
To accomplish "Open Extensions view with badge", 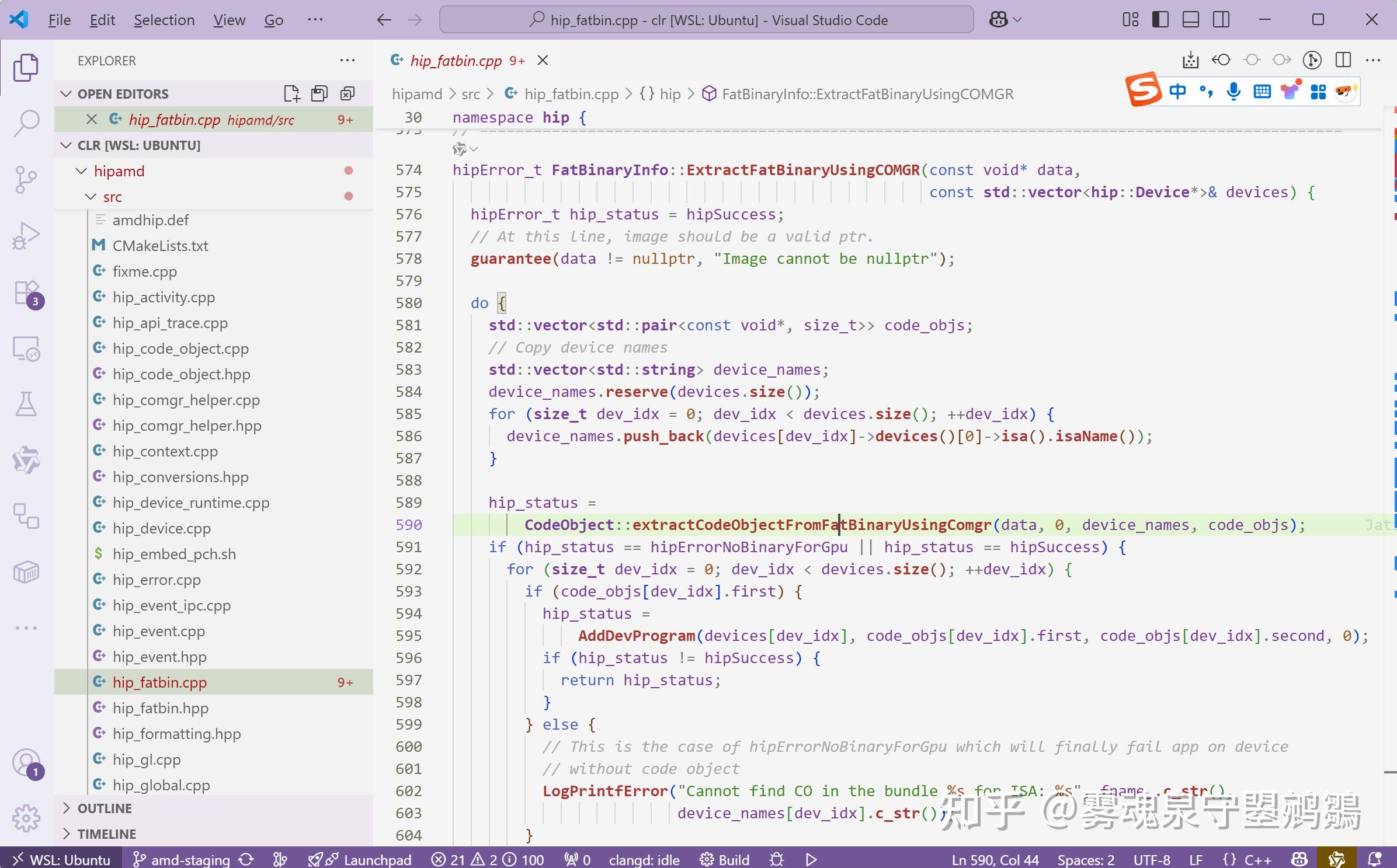I will point(26,292).
